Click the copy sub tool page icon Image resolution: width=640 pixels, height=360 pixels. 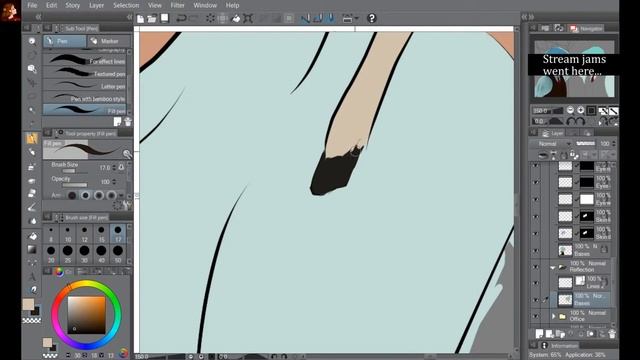[118, 122]
